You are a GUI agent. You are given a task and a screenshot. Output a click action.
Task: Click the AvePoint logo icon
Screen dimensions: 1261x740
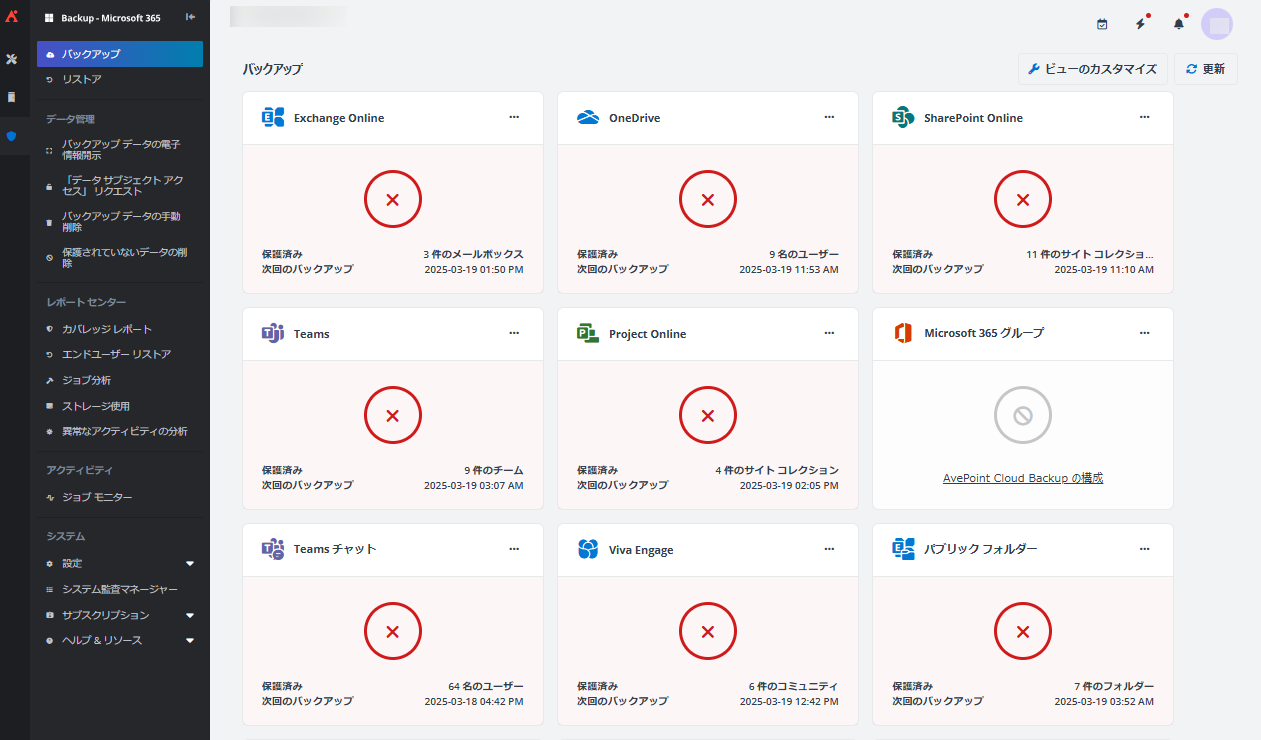12,15
